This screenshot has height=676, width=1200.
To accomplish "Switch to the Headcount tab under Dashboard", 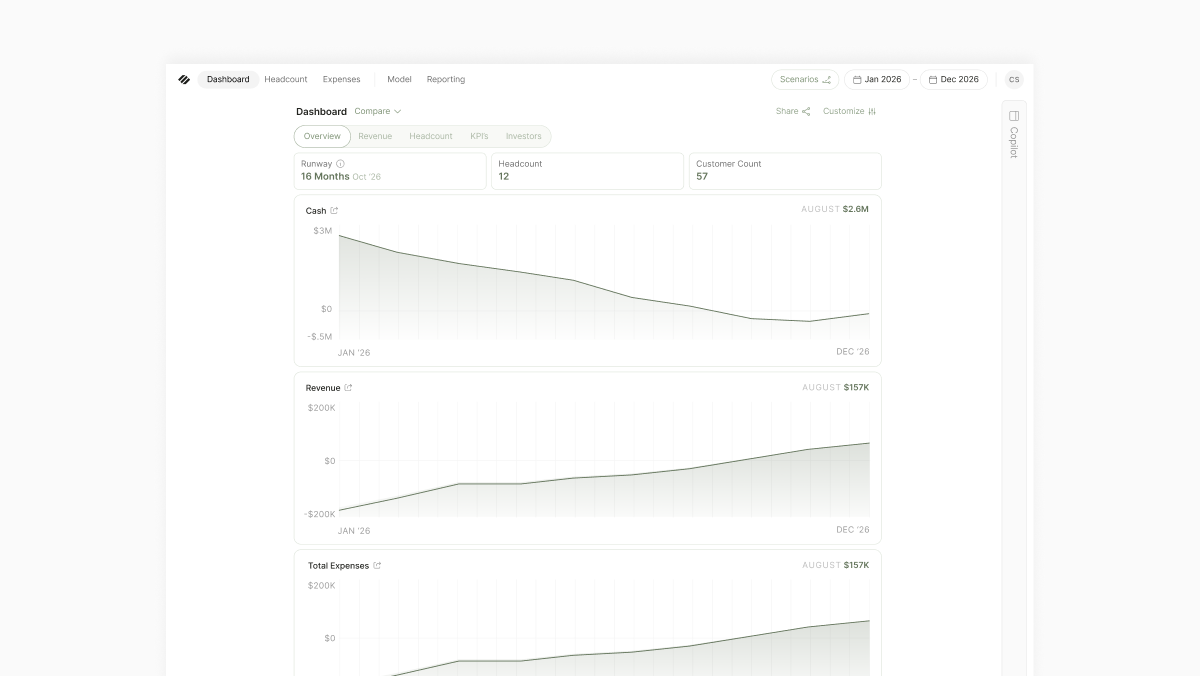I will (431, 136).
